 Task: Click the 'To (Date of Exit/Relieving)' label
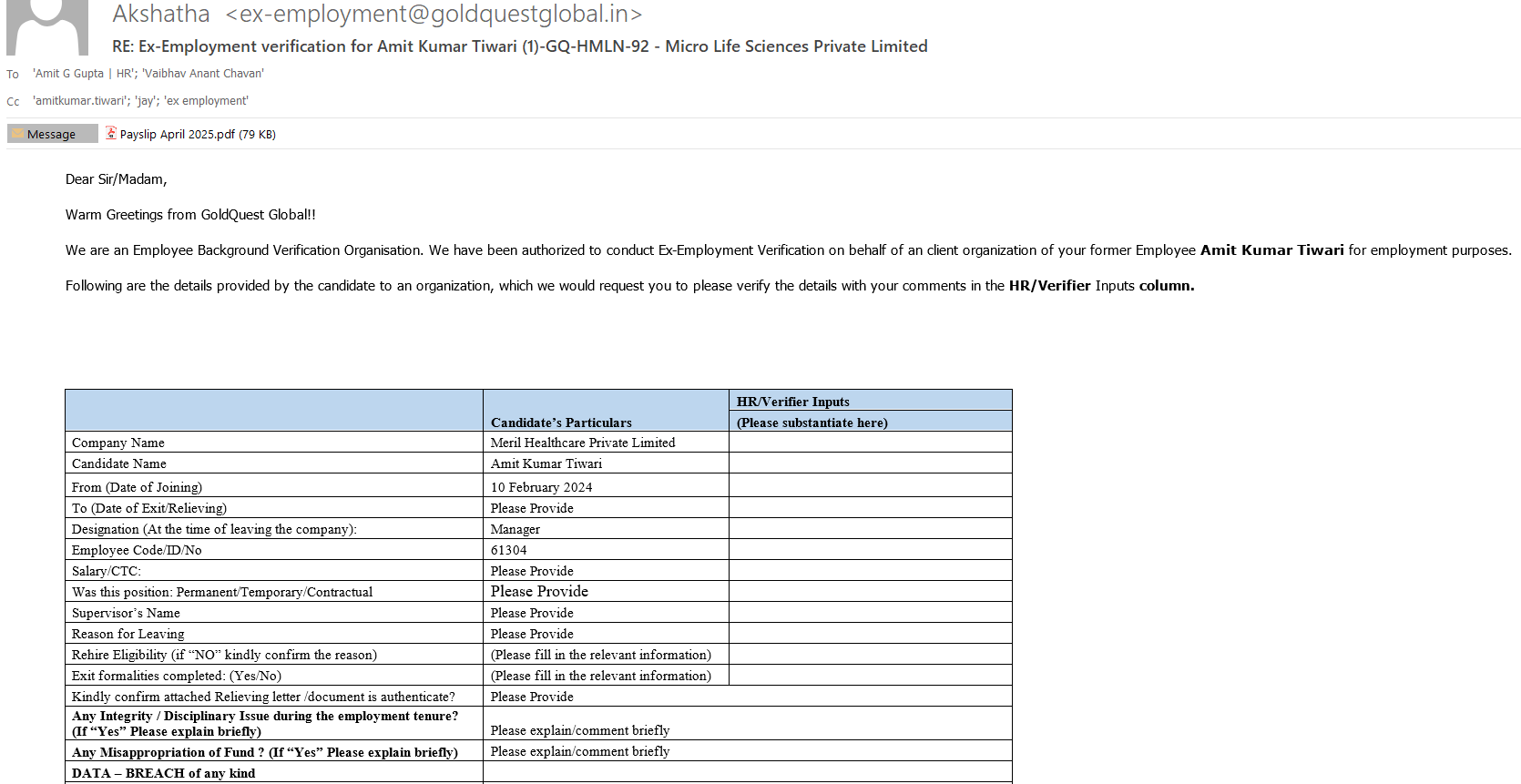(x=149, y=508)
